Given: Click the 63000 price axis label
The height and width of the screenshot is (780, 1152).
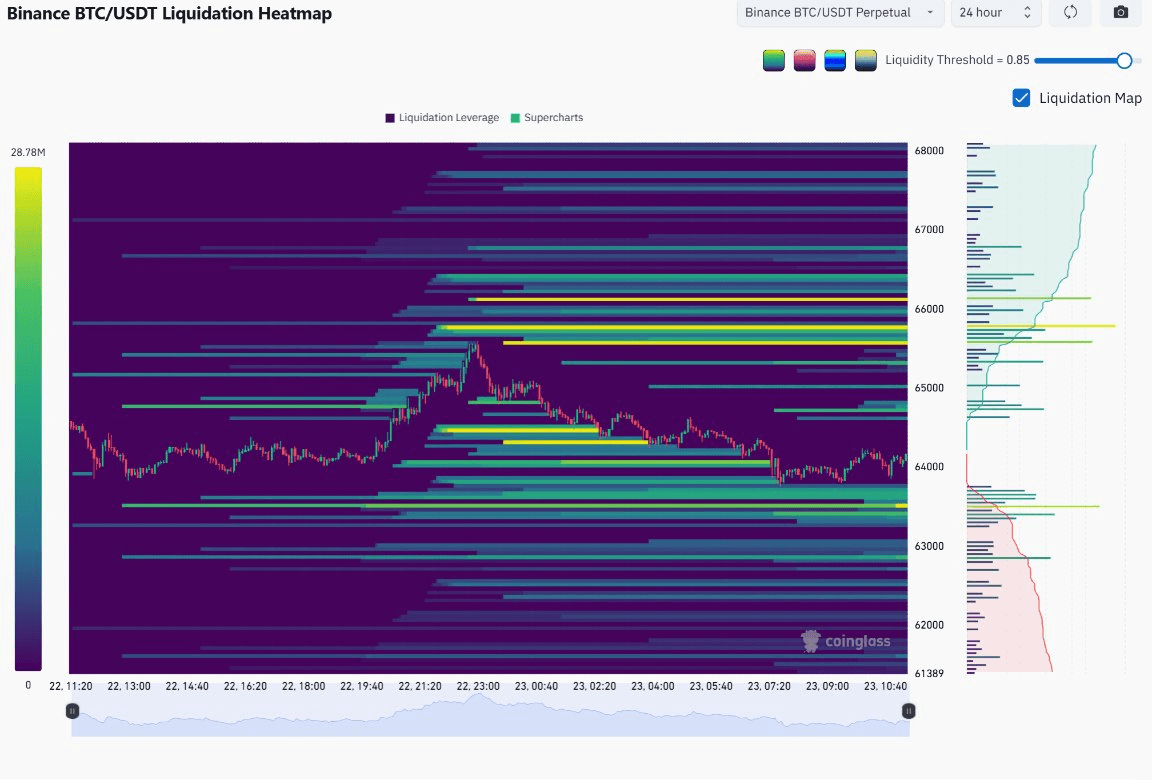Looking at the screenshot, I should pos(929,546).
